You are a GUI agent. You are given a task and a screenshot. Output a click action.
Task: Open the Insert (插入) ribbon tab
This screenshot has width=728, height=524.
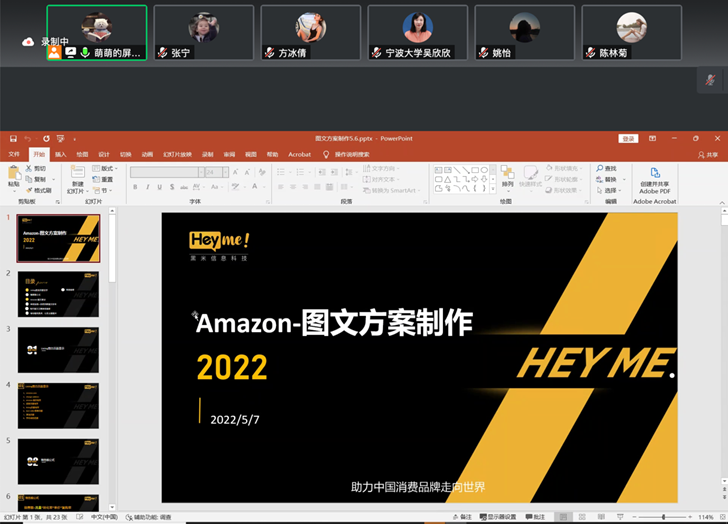[61, 155]
